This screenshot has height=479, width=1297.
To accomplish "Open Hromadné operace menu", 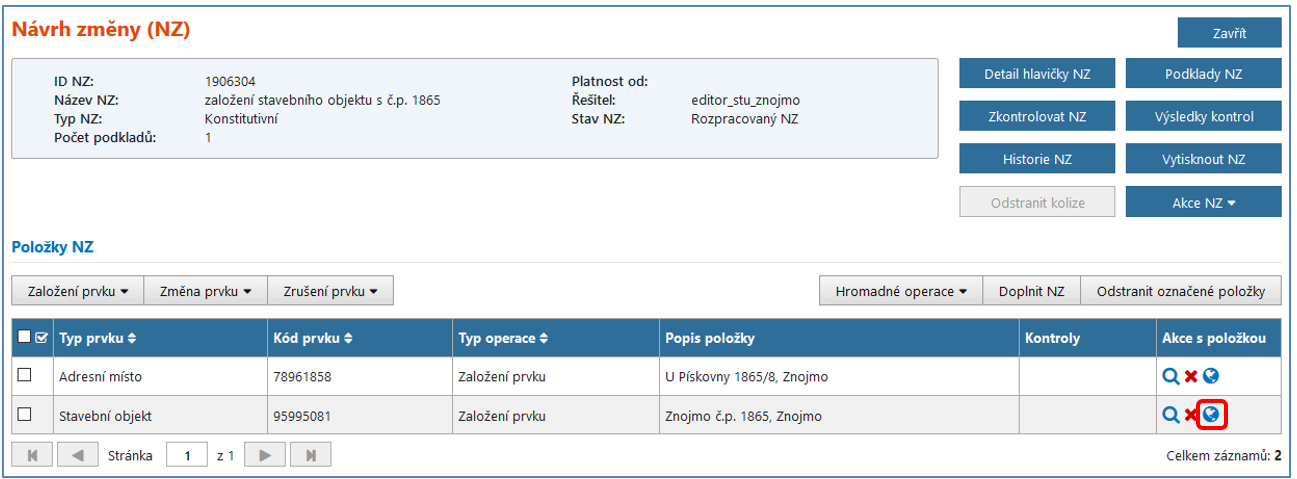I will click(901, 292).
